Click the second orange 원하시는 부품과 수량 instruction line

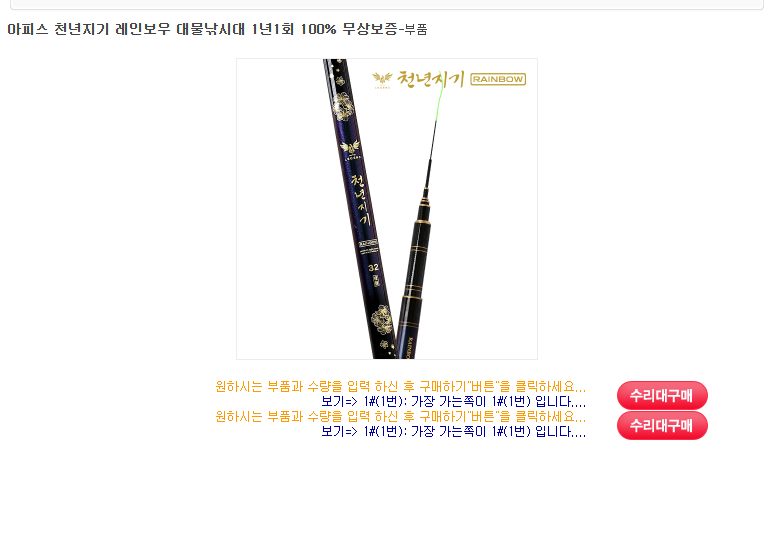click(x=400, y=416)
